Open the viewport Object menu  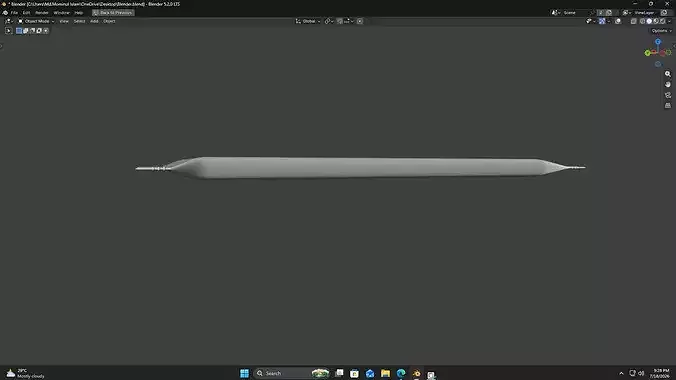pos(109,21)
